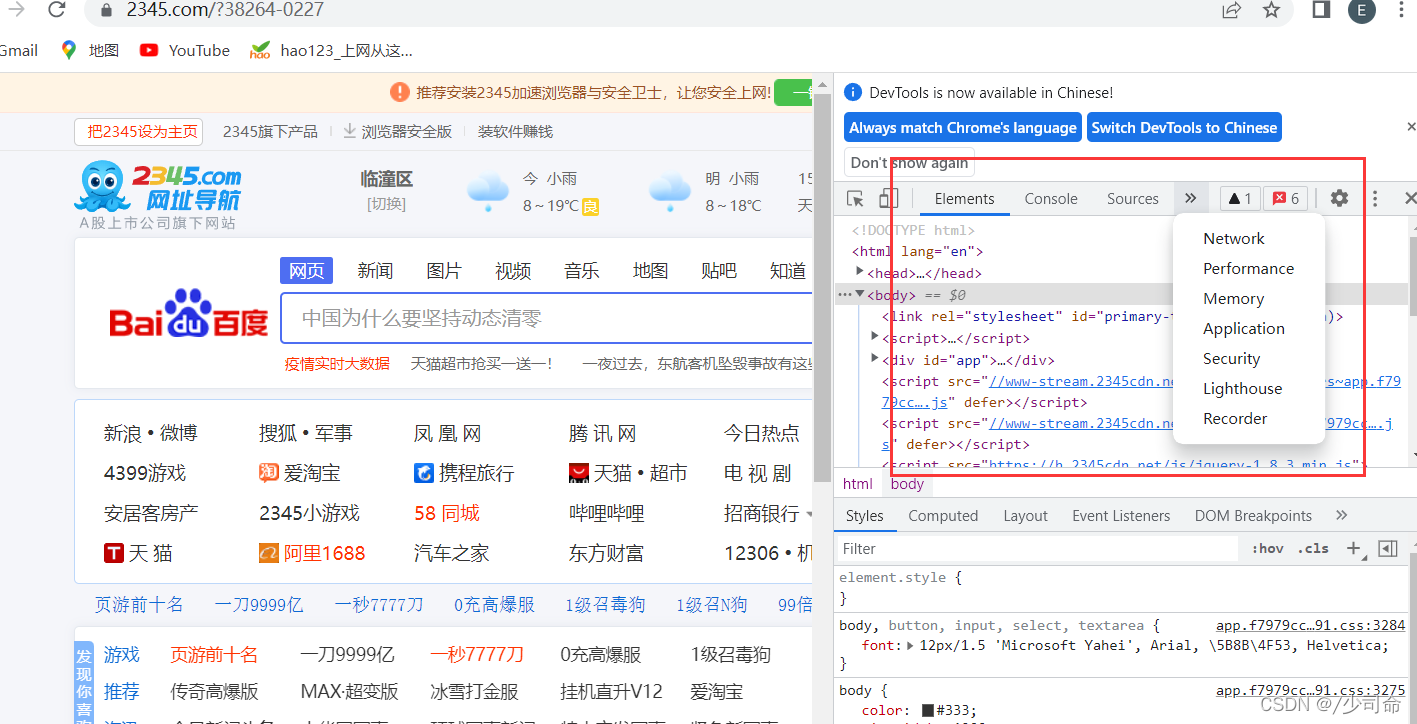Switch to the Elements tab
The height and width of the screenshot is (724, 1417).
pos(964,198)
